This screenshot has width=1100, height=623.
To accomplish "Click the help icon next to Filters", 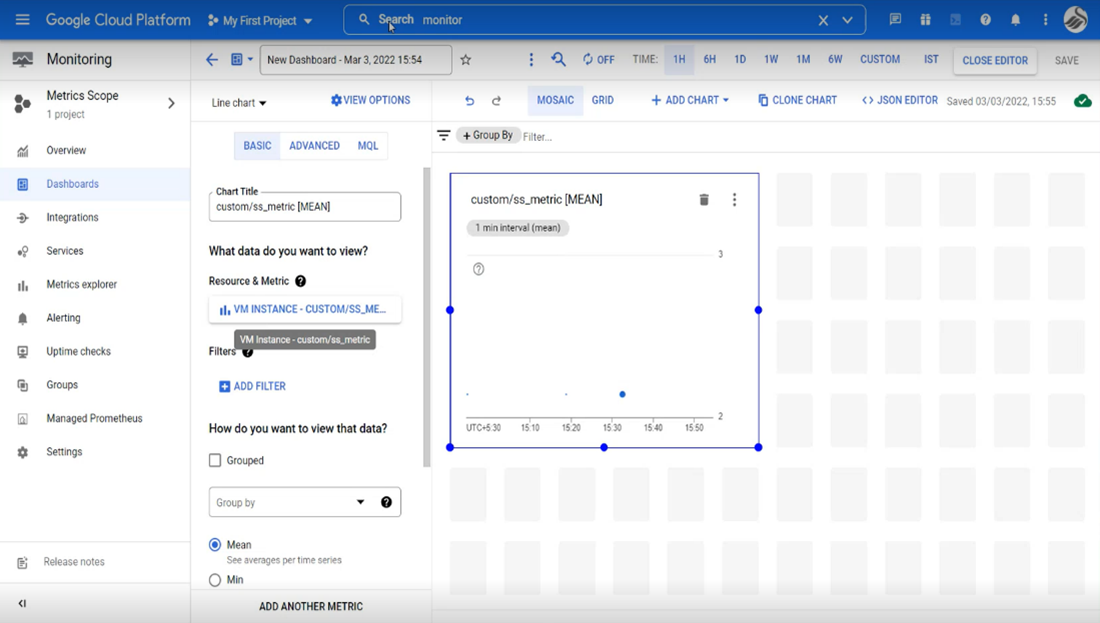I will tap(248, 352).
